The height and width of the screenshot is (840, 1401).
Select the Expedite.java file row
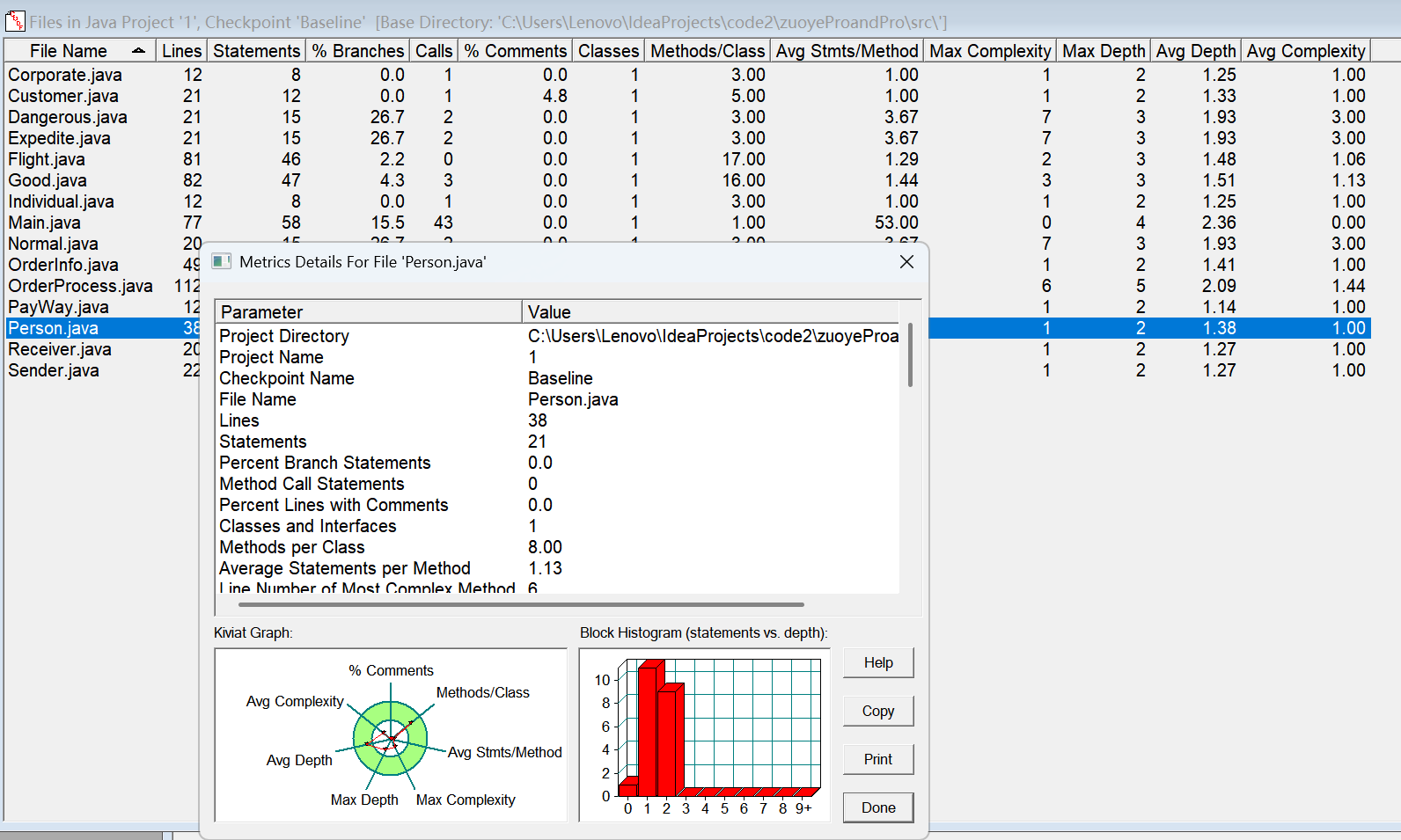point(687,138)
